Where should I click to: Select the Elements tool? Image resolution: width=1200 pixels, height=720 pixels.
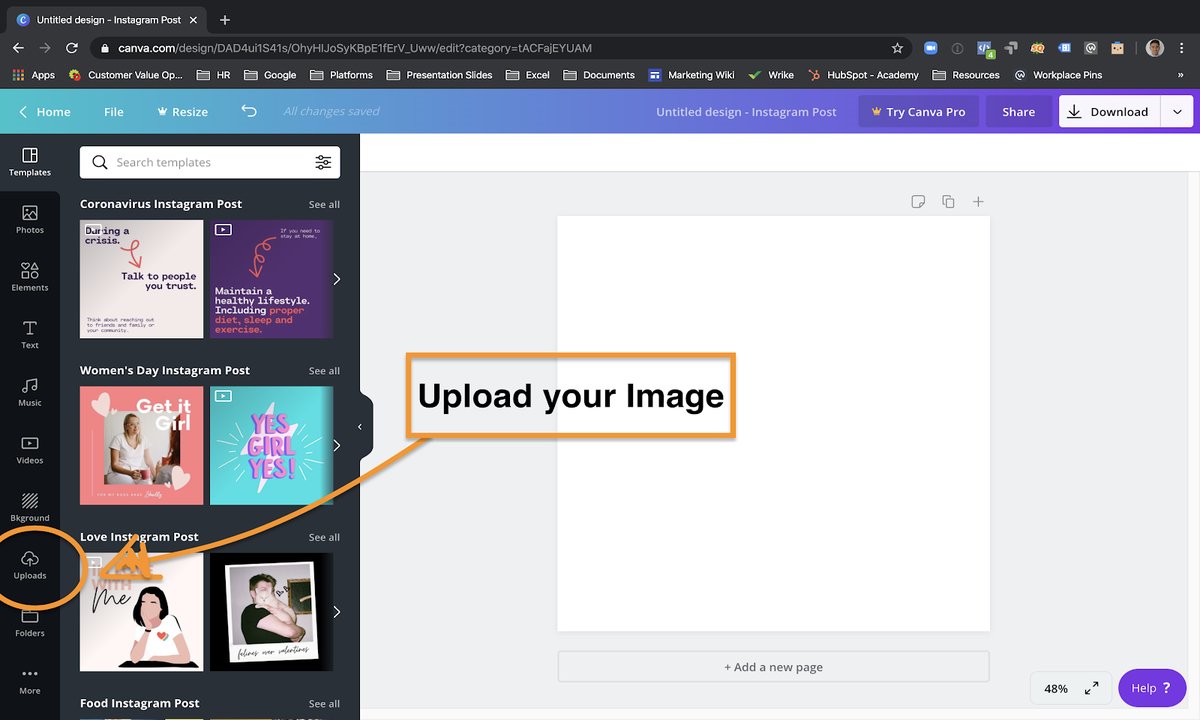pyautogui.click(x=29, y=277)
